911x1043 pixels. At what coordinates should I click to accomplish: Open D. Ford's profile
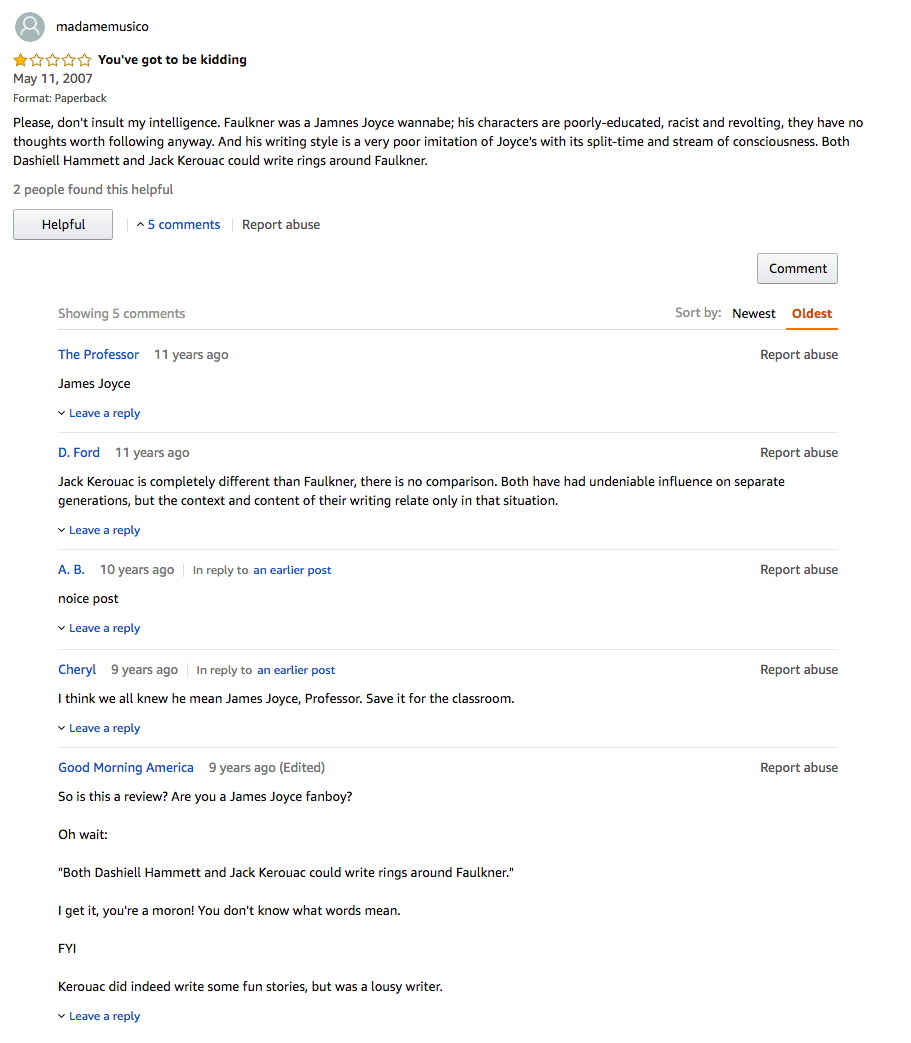tap(78, 452)
